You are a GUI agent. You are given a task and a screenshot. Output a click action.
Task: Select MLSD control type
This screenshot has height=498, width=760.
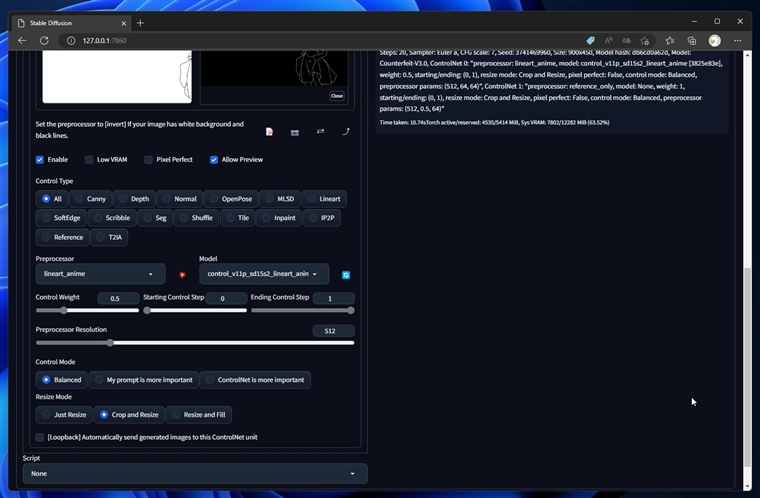(x=280, y=199)
